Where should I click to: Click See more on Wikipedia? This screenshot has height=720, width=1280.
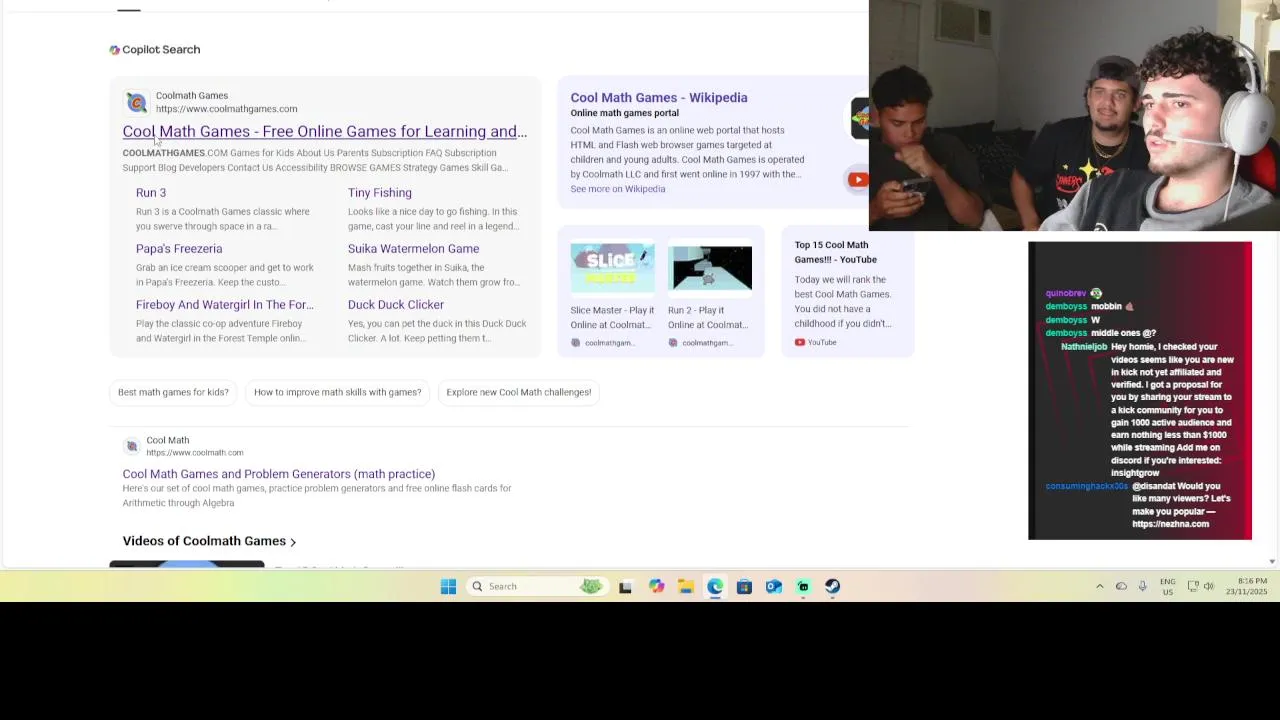click(x=617, y=189)
